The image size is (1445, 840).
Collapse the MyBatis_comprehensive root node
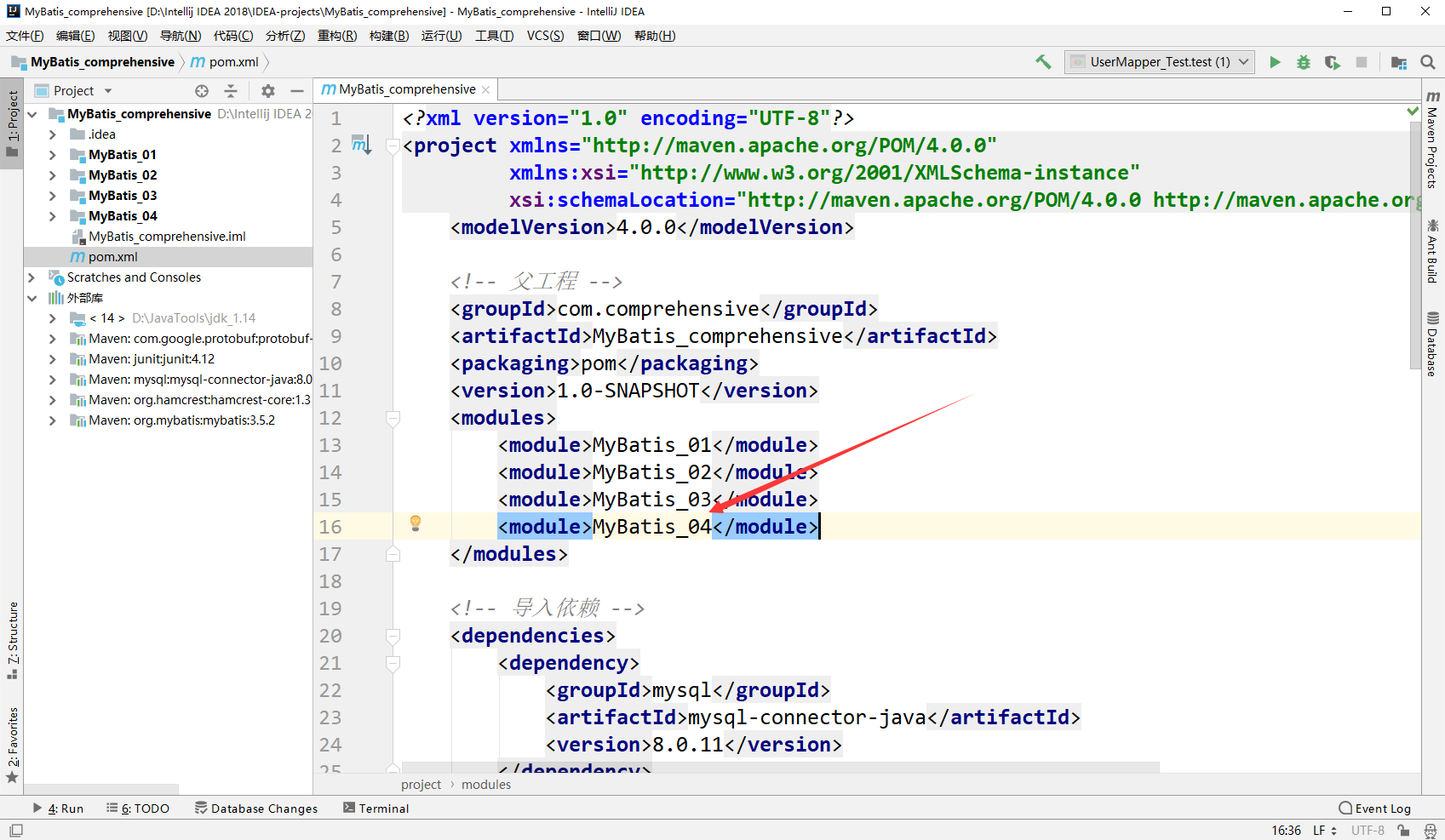tap(32, 114)
